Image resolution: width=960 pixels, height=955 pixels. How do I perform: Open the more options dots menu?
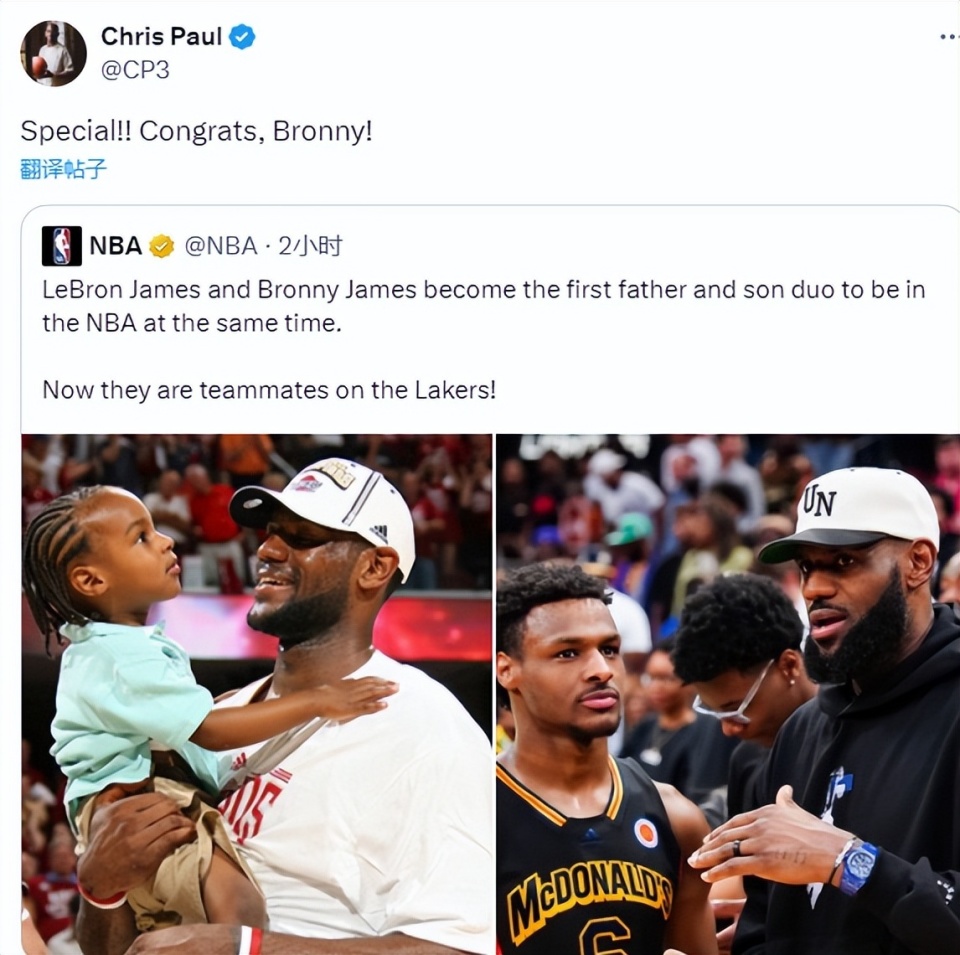950,37
